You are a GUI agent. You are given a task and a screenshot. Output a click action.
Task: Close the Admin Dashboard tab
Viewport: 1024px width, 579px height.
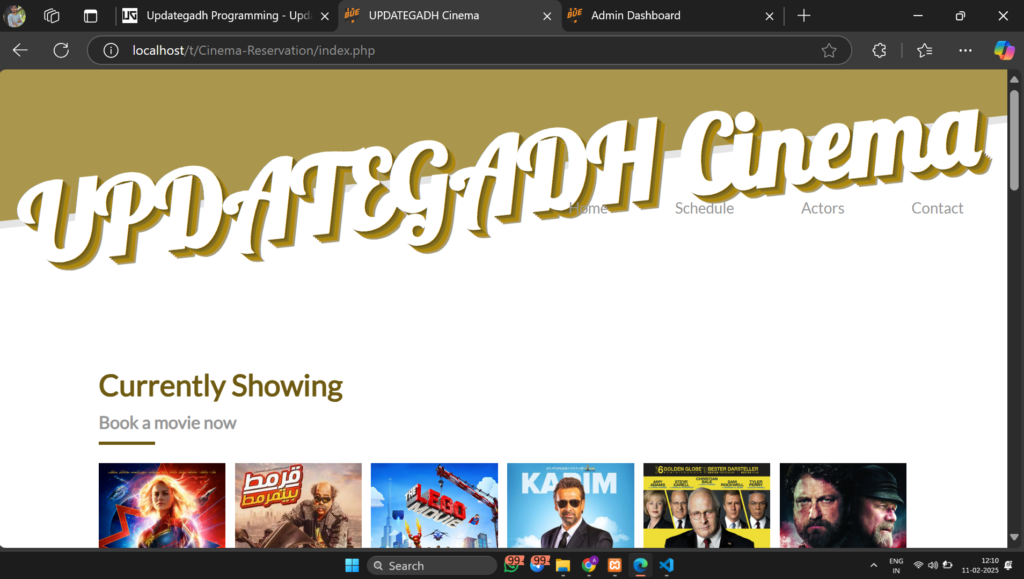tap(769, 16)
